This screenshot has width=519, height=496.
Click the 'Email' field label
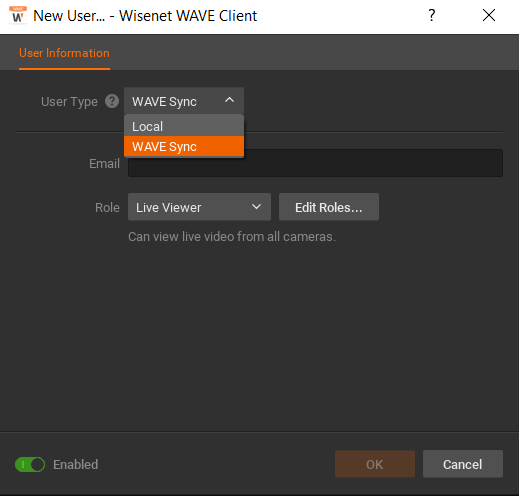pyautogui.click(x=104, y=164)
